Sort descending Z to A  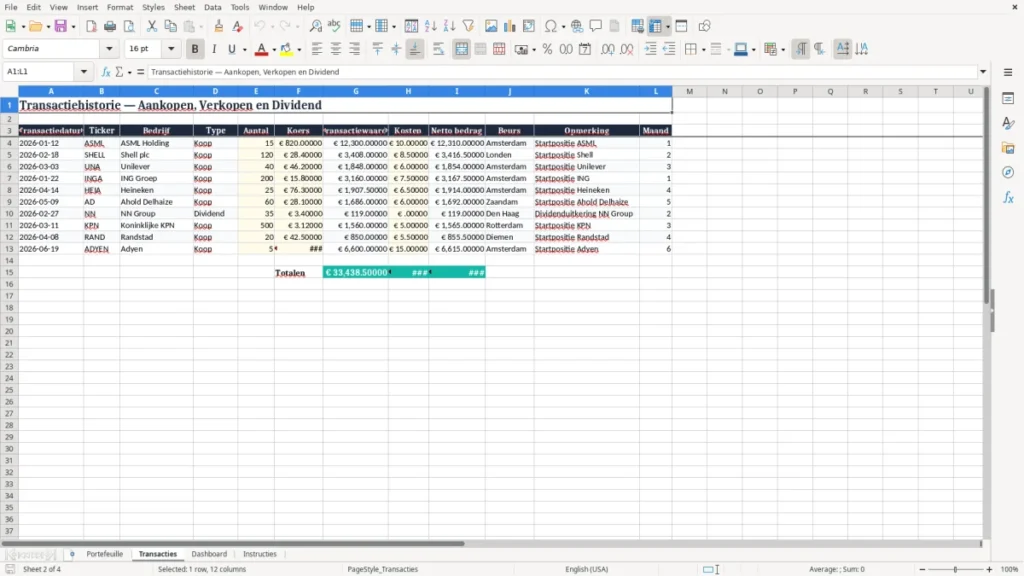pyautogui.click(x=449, y=26)
